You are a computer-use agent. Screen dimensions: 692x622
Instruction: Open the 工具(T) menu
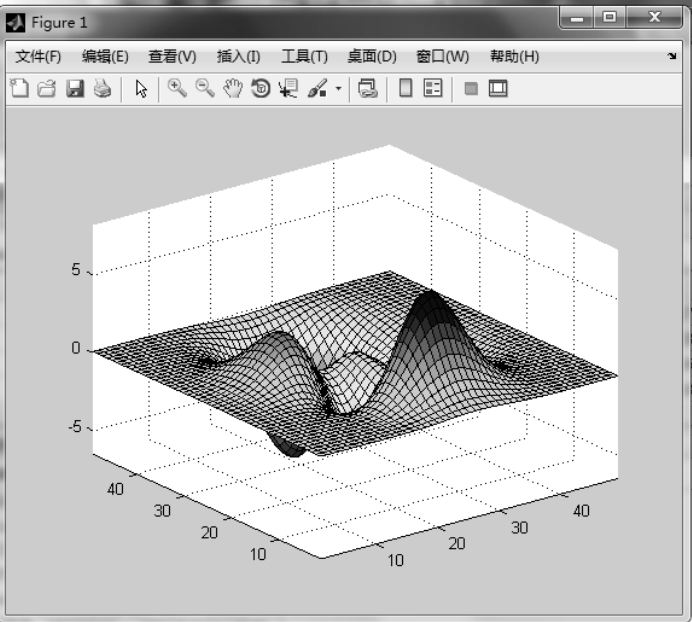click(304, 57)
